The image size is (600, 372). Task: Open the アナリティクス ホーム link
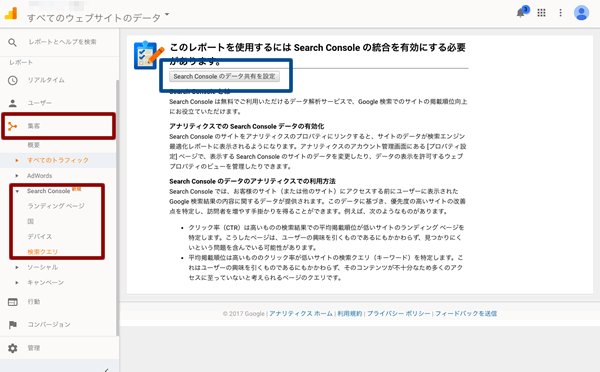[x=301, y=314]
